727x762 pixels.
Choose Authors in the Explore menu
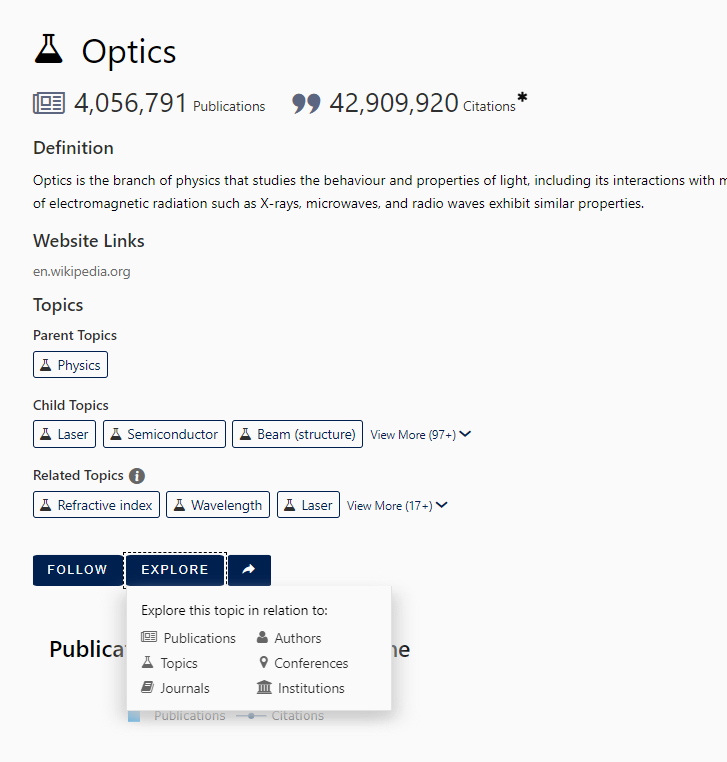[297, 638]
